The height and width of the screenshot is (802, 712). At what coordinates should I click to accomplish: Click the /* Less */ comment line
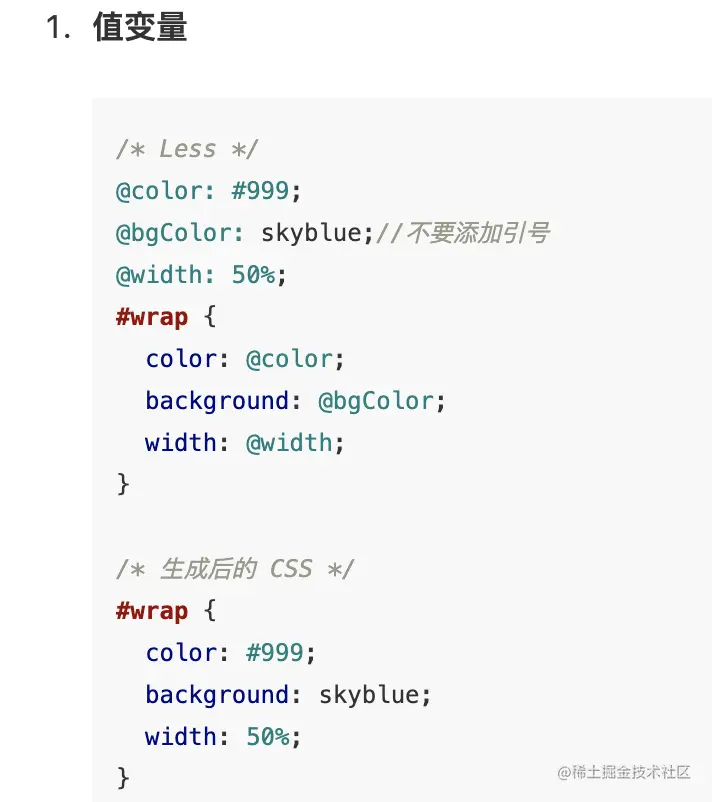(x=187, y=149)
